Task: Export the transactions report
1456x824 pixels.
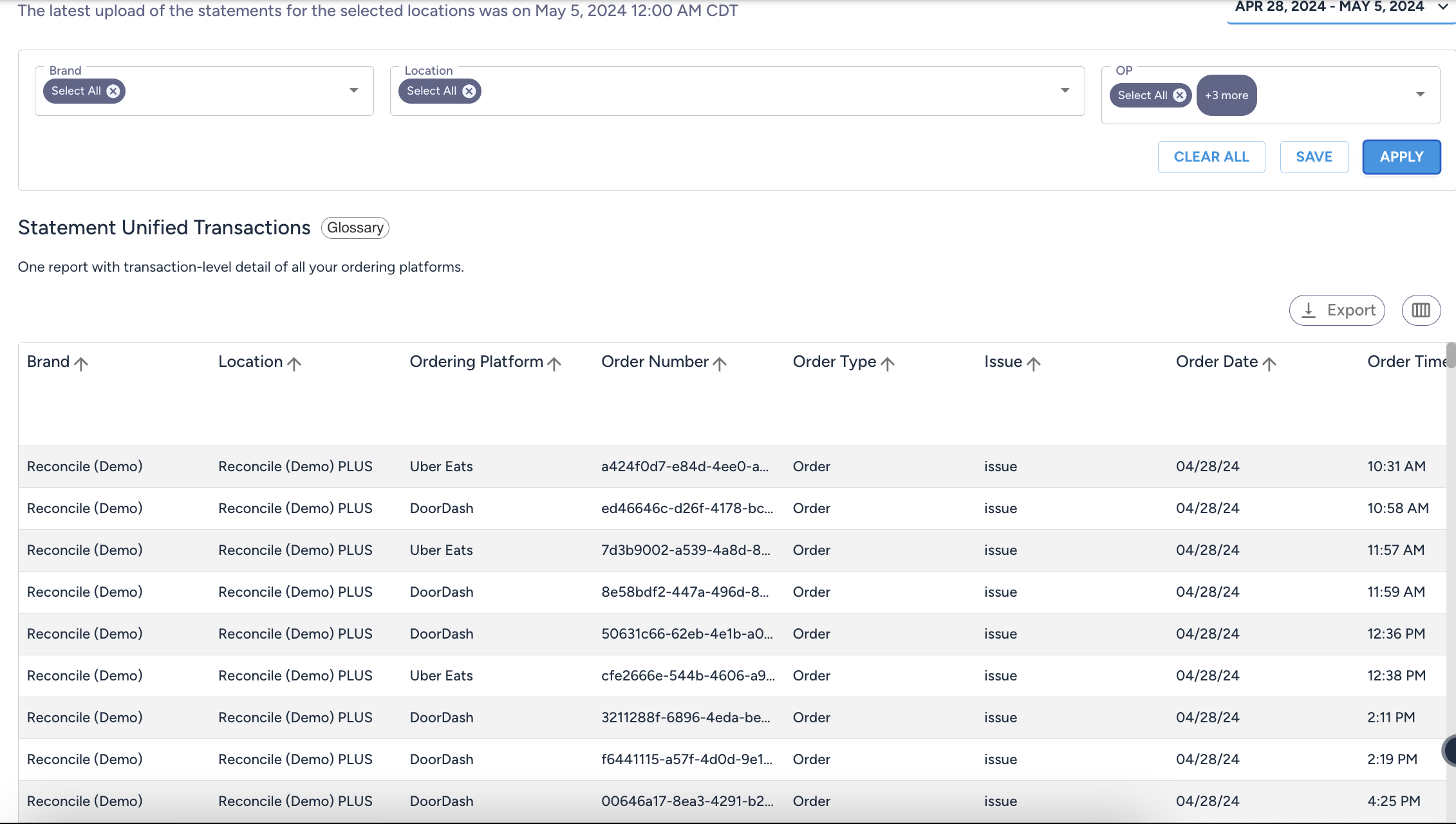Action: click(1337, 310)
